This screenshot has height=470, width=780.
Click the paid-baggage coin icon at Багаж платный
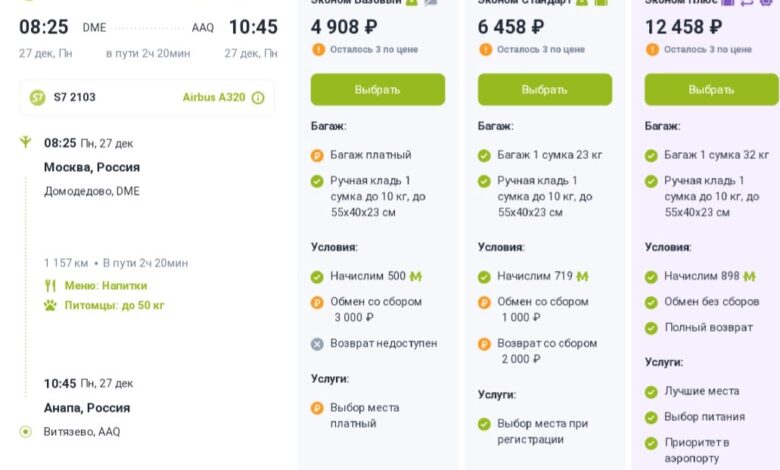pos(317,155)
